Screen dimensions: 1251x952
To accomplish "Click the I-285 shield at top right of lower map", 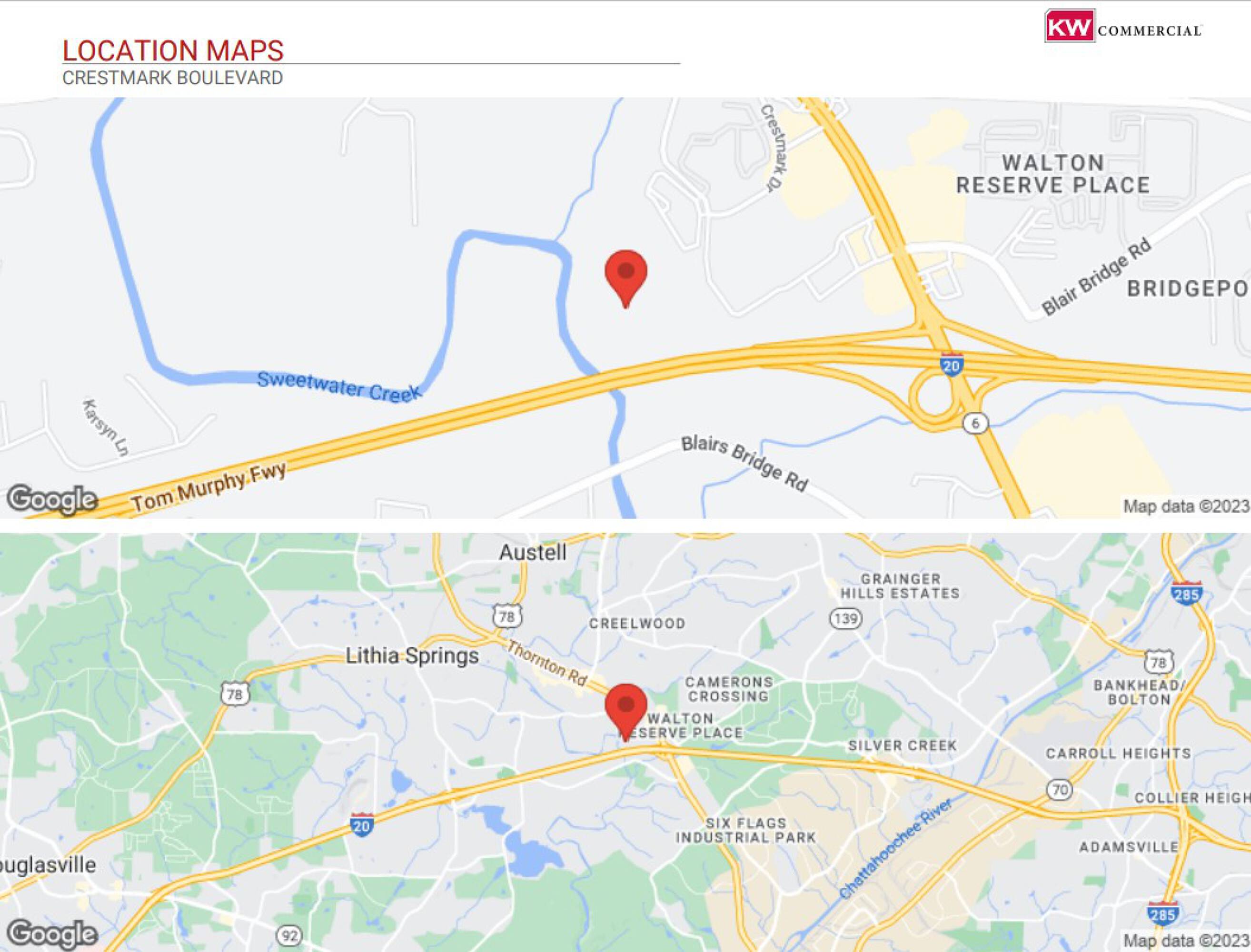I will click(x=1186, y=594).
